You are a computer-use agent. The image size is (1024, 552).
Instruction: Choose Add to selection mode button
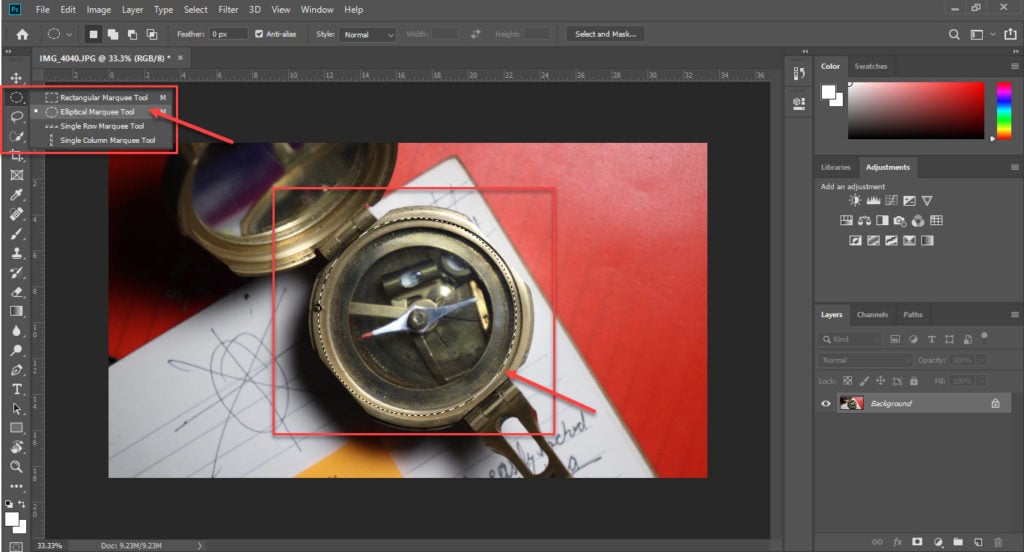pos(112,34)
